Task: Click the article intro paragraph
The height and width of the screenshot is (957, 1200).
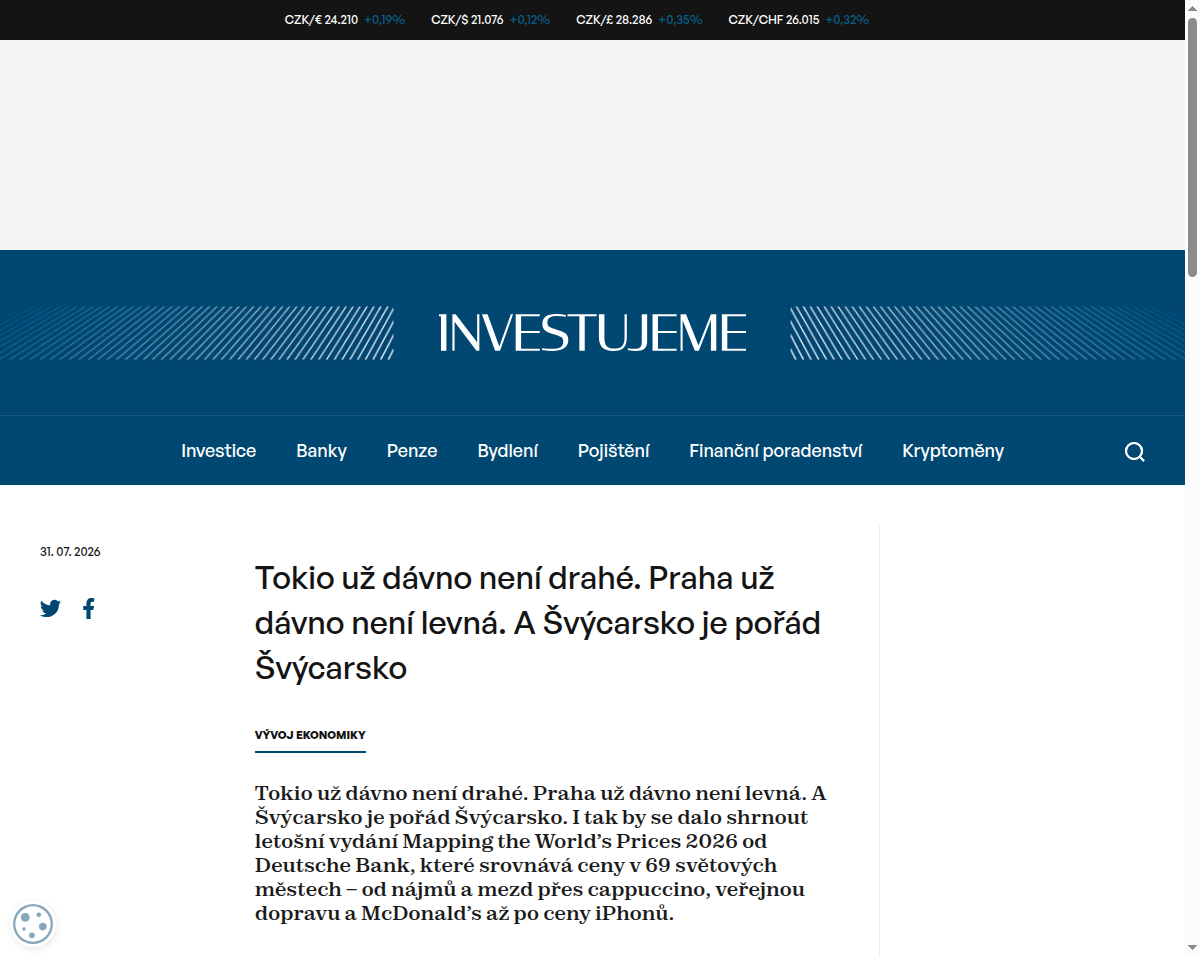Action: coord(541,853)
